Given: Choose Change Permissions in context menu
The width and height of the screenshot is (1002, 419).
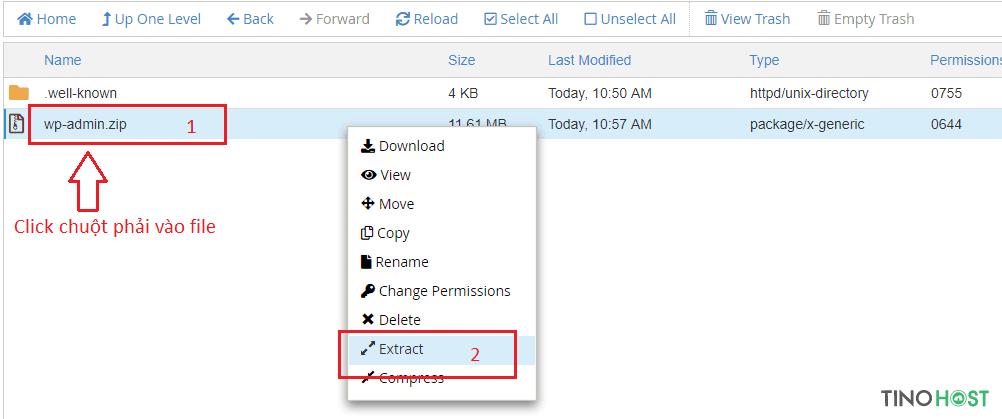Looking at the screenshot, I should [x=436, y=291].
